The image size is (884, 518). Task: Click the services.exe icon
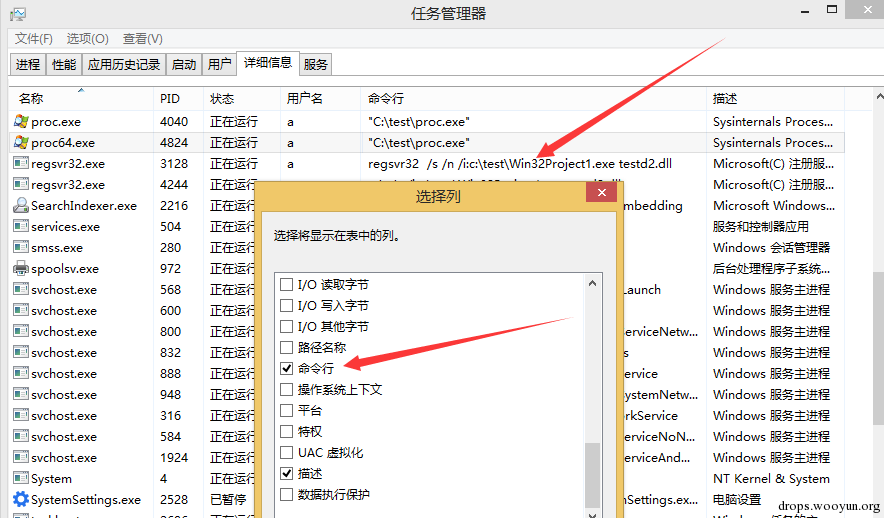[x=21, y=226]
